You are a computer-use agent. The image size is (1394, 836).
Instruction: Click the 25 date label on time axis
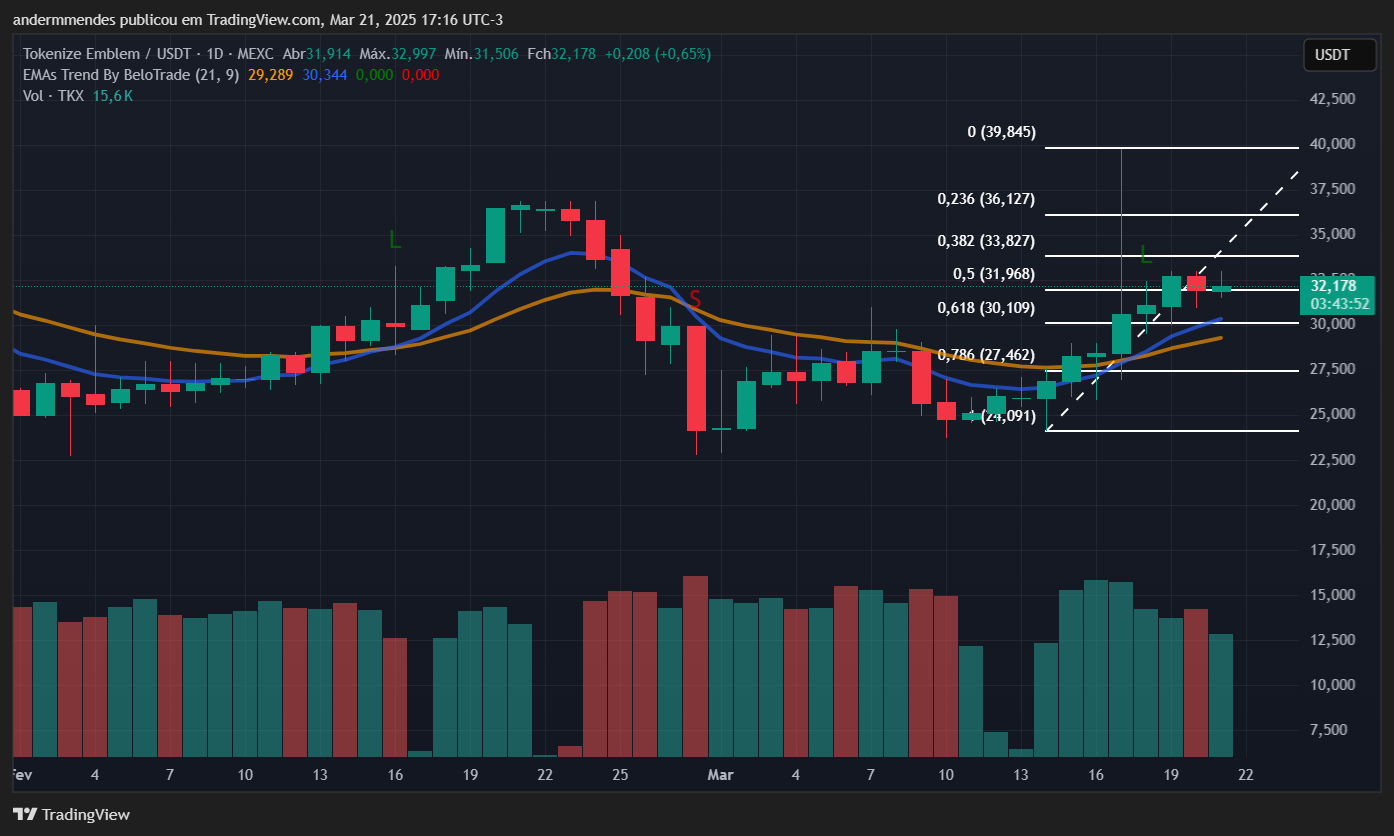pos(620,775)
